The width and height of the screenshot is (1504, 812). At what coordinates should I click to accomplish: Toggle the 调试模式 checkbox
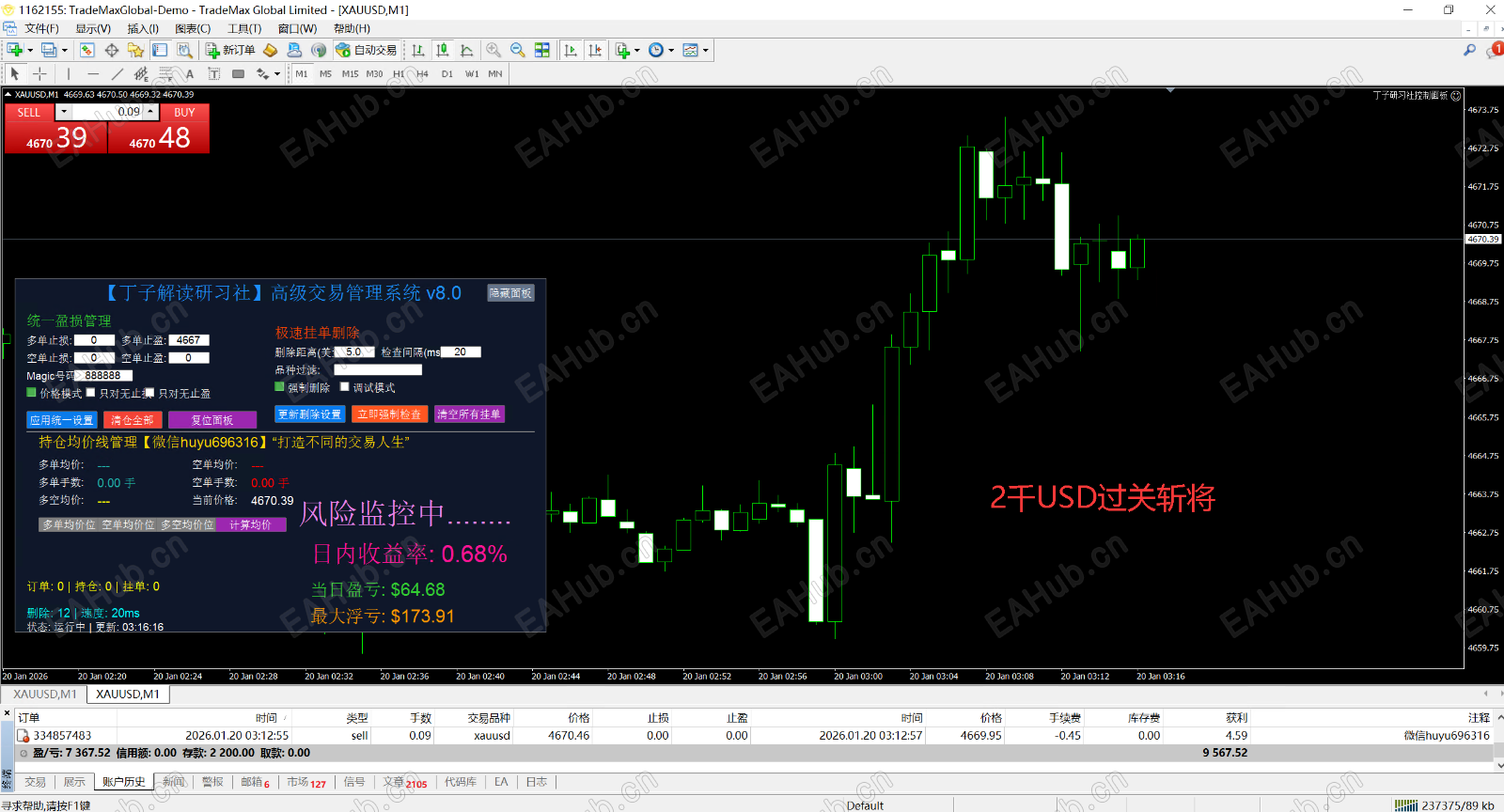344,386
